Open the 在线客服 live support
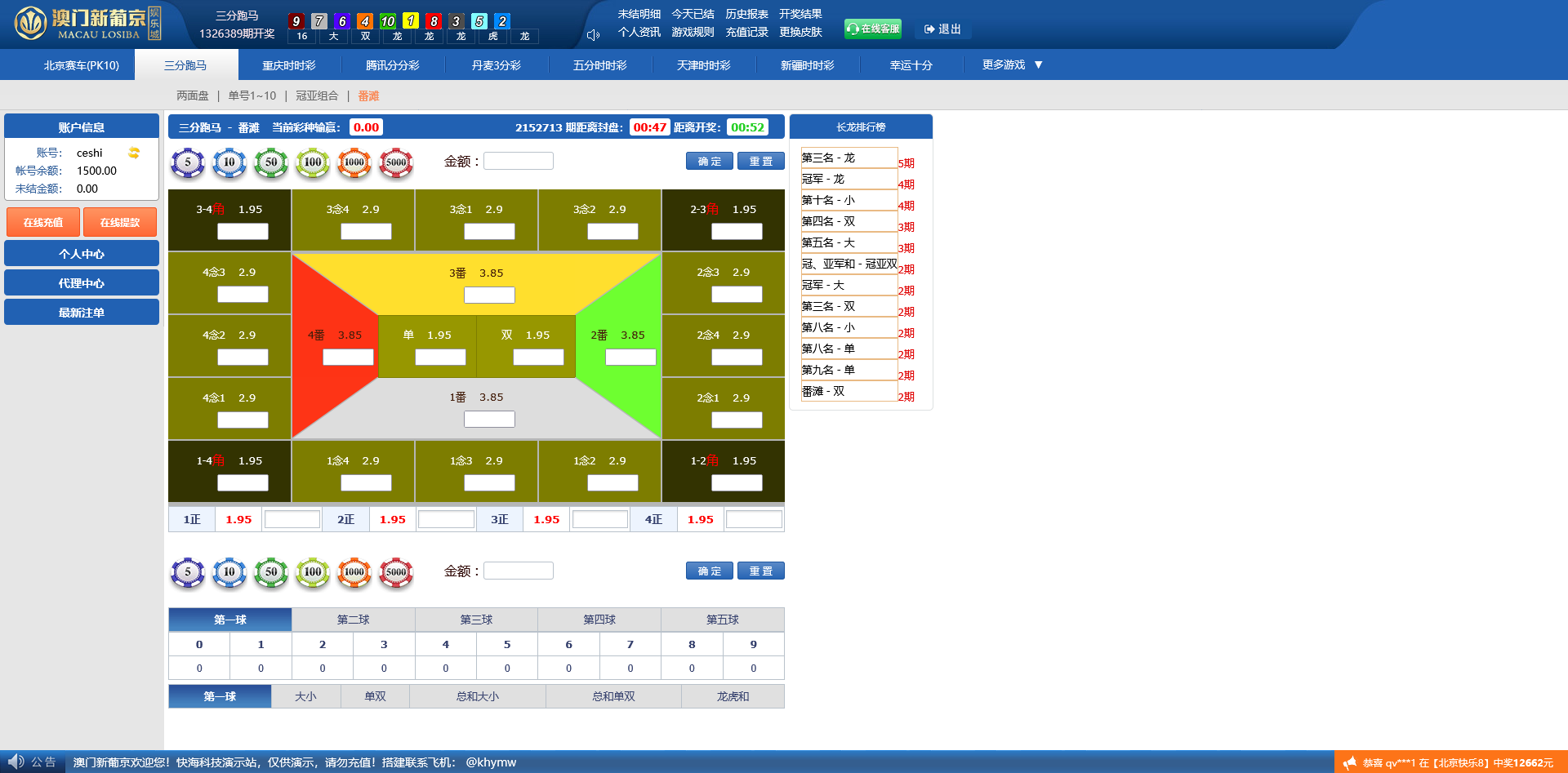Viewport: 1568px width, 773px height. [873, 29]
